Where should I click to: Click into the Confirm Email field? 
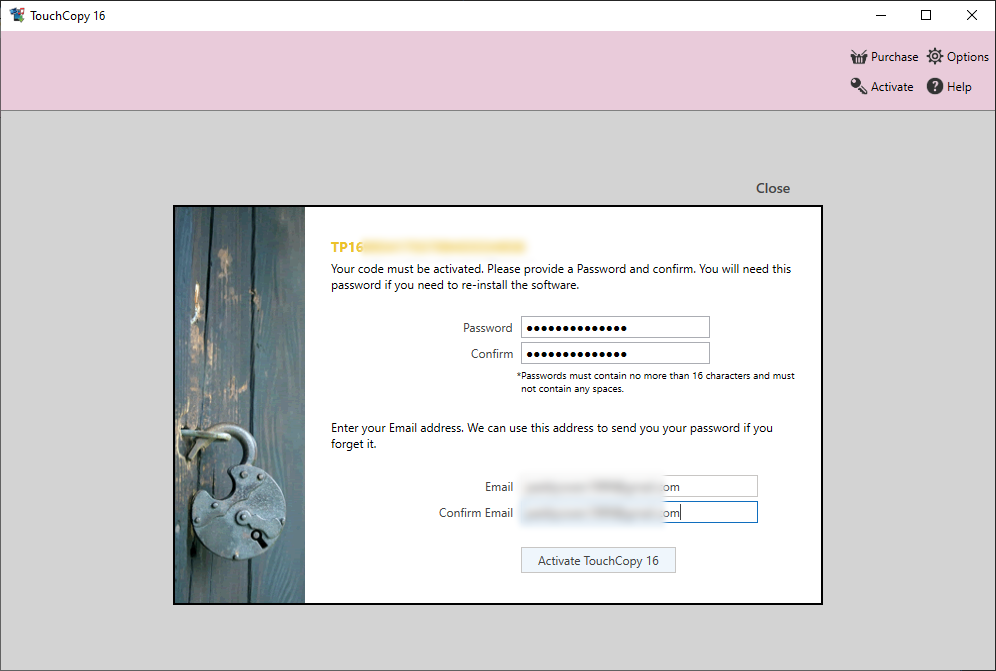tap(639, 513)
